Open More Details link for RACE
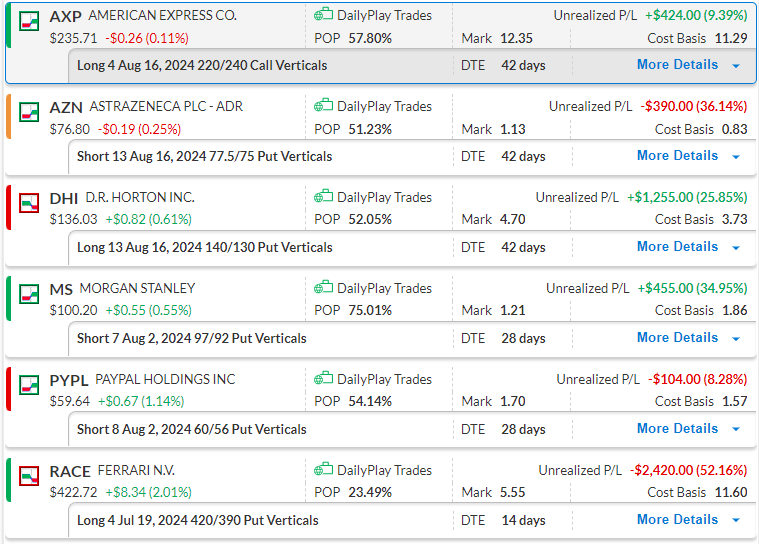Screen dimensions: 759x544 (677, 519)
